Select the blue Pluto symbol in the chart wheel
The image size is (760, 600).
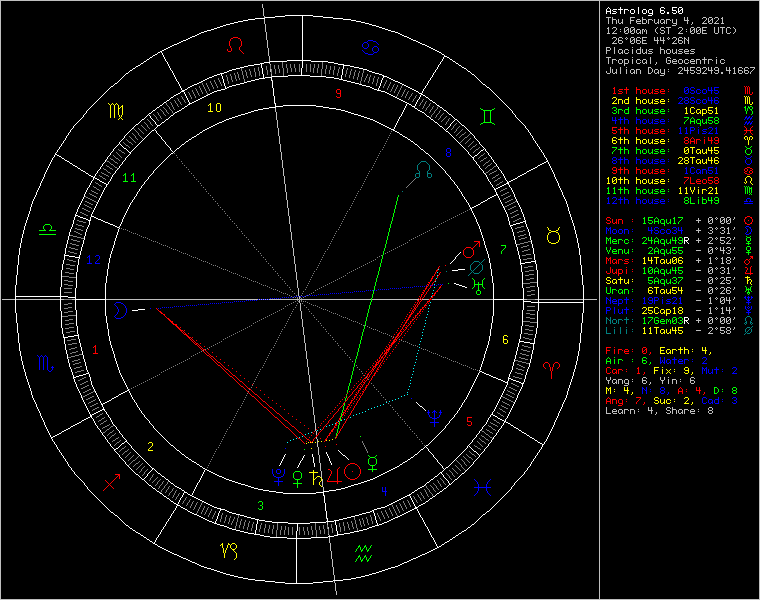(x=279, y=476)
